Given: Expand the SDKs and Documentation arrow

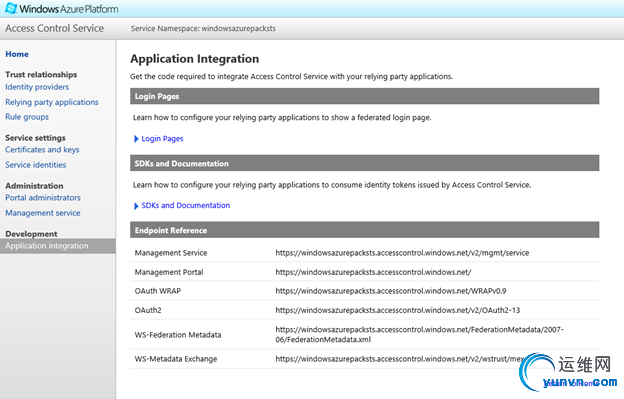Looking at the screenshot, I should [136, 206].
